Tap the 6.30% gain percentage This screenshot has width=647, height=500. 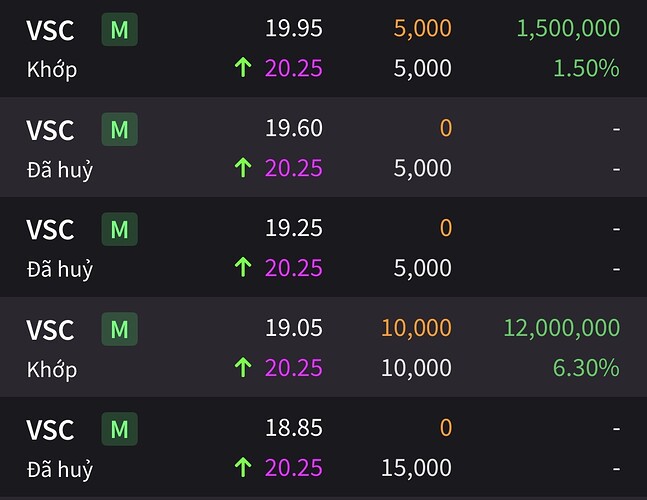(x=586, y=368)
